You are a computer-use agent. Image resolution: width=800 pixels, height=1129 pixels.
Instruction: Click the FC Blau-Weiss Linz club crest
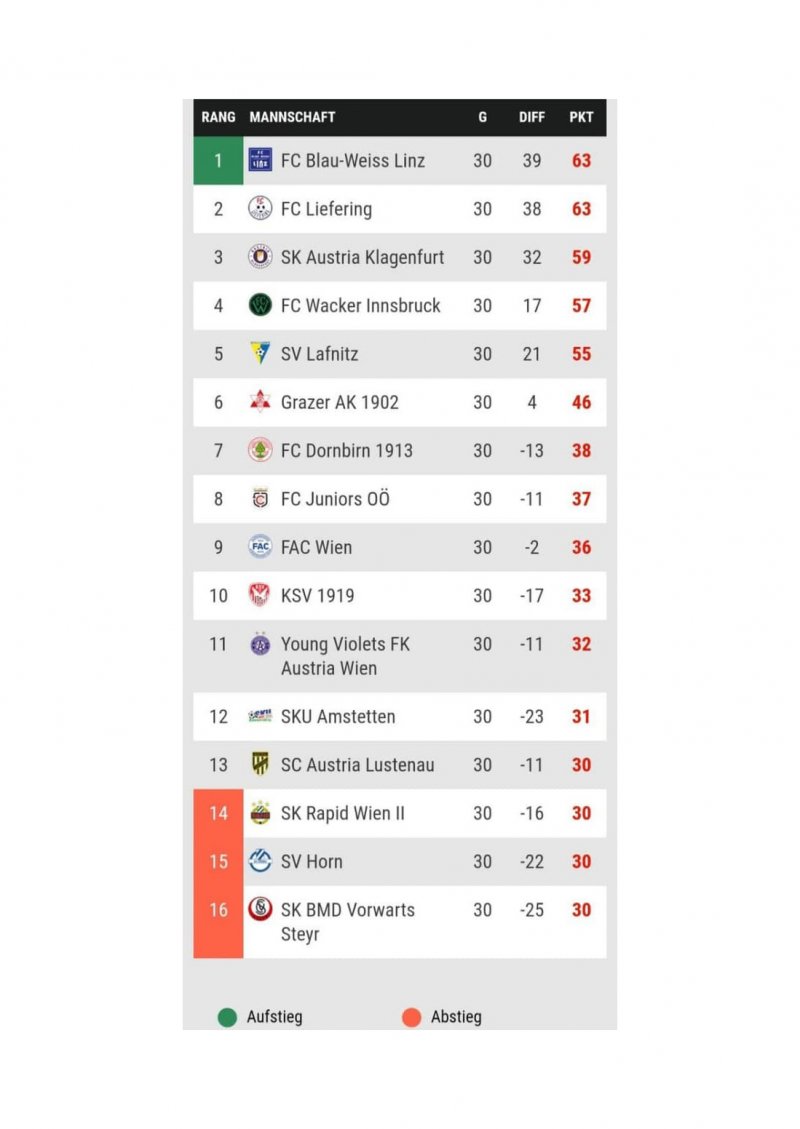click(260, 160)
